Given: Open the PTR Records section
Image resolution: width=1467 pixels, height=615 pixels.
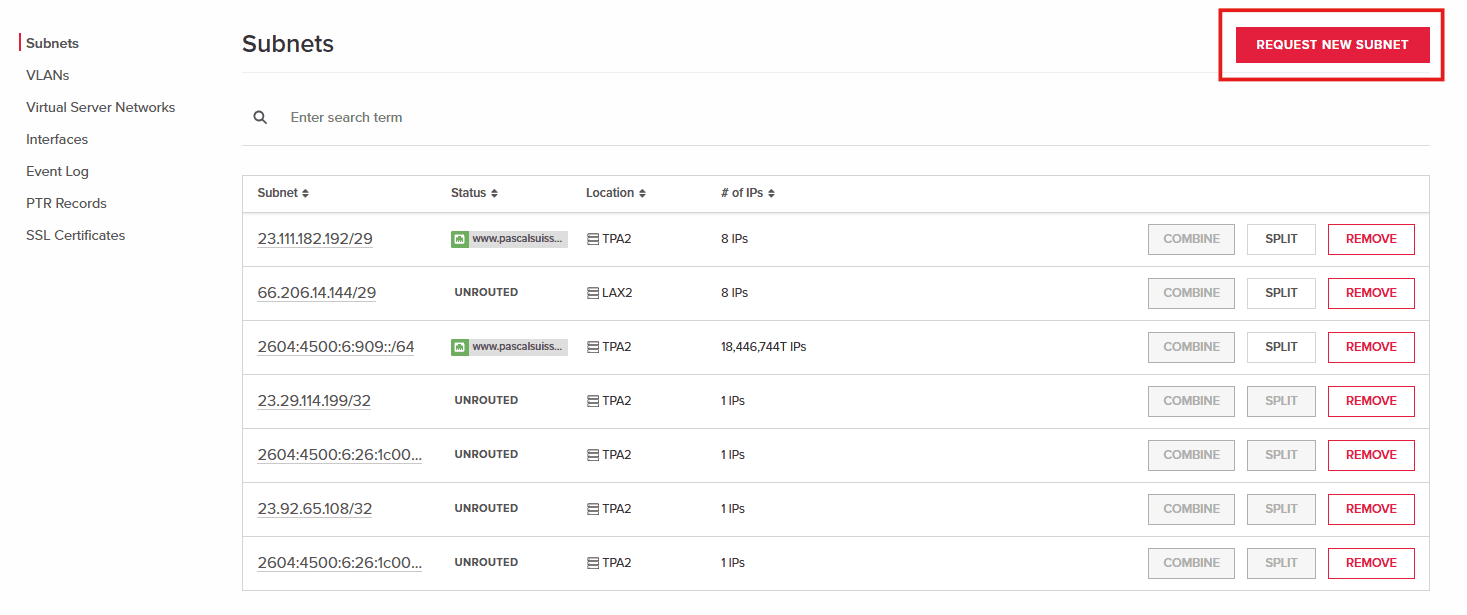Looking at the screenshot, I should click(66, 202).
